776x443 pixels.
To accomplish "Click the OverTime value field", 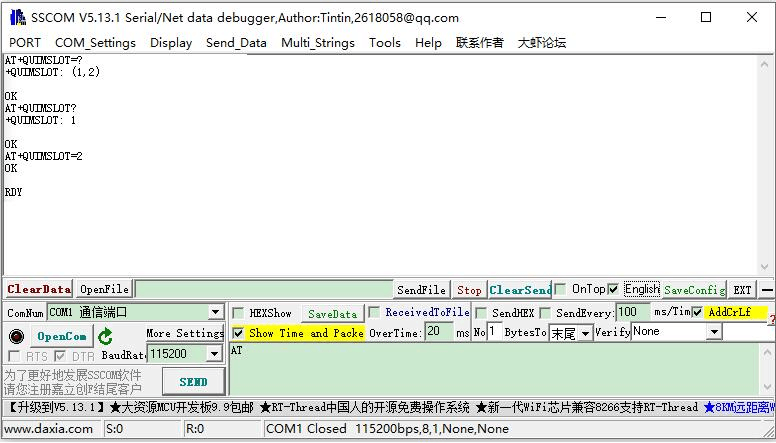I will point(438,332).
